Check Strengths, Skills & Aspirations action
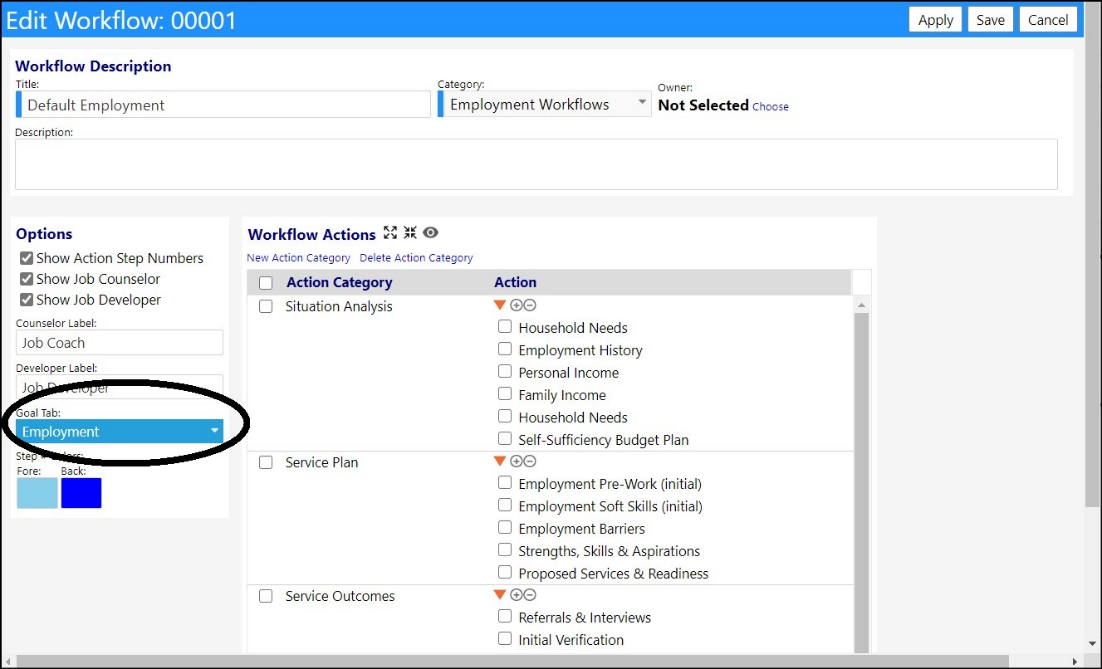 pyautogui.click(x=505, y=550)
